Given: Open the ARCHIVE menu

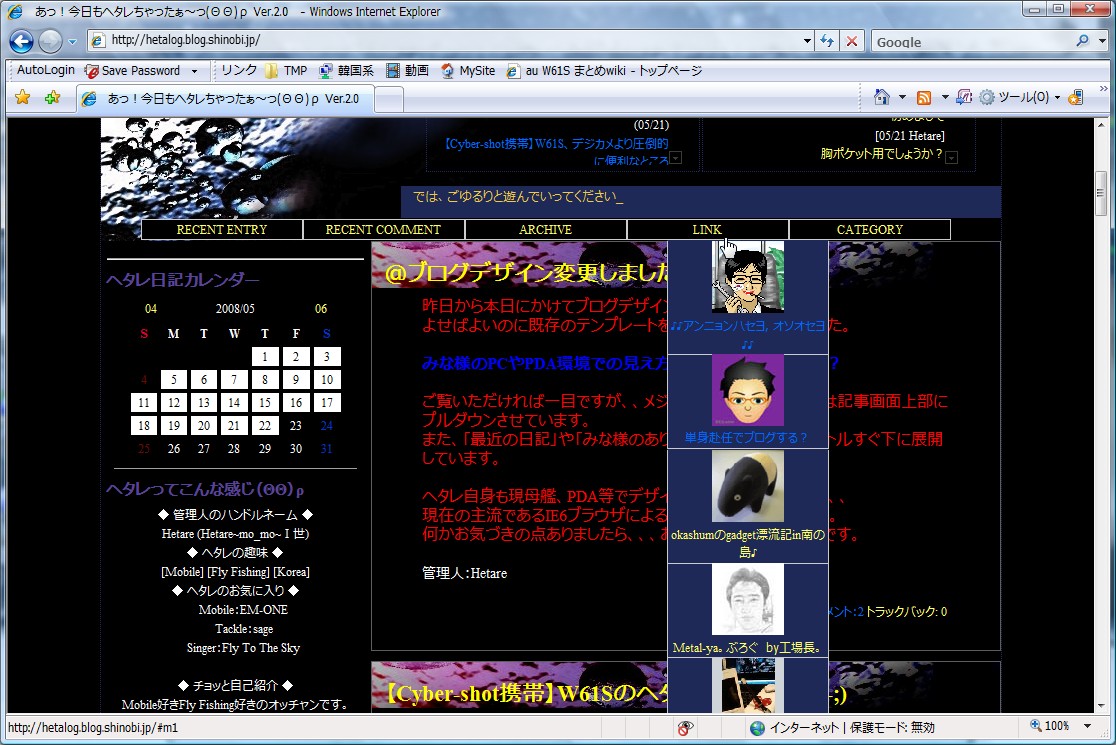Looking at the screenshot, I should 545,230.
